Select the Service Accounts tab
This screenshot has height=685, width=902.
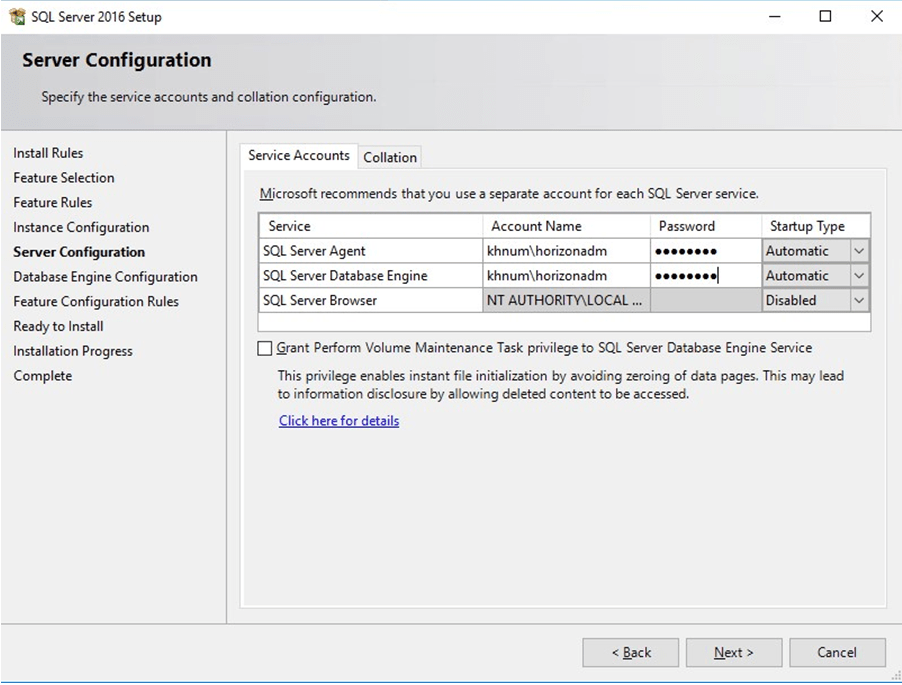click(299, 156)
